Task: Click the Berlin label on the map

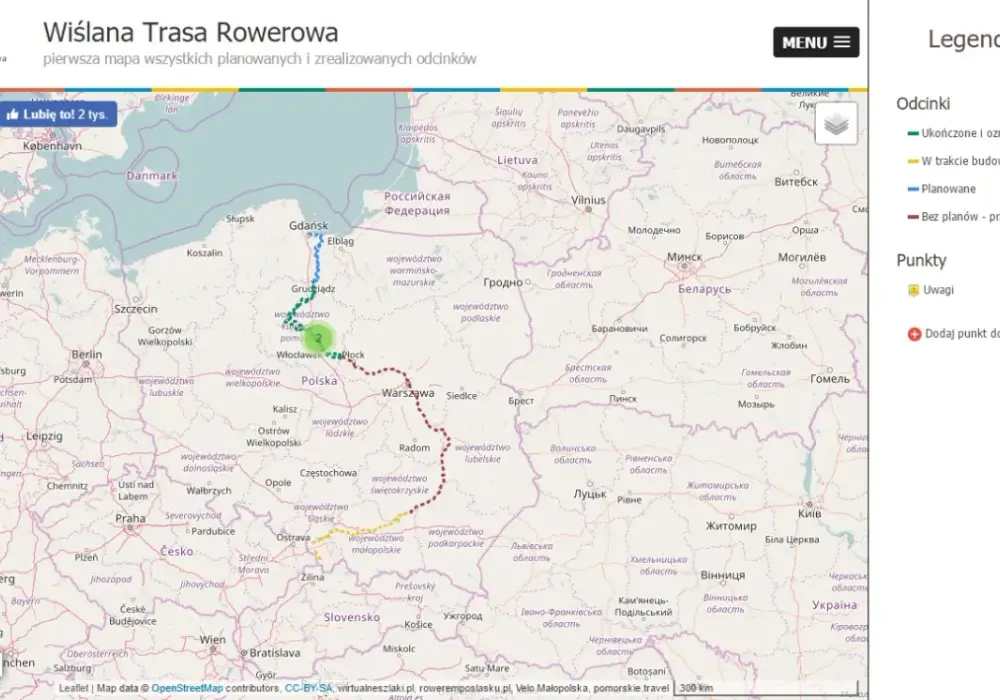Action: click(x=87, y=354)
